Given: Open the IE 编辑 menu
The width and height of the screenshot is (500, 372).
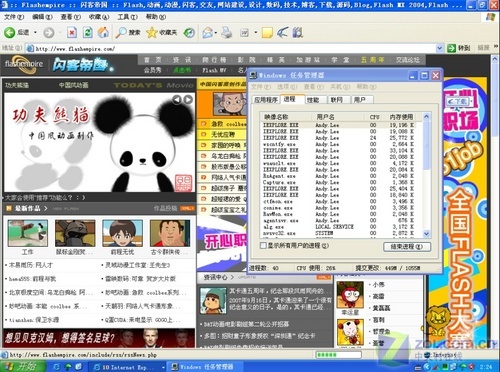Looking at the screenshot, I should coord(42,17).
